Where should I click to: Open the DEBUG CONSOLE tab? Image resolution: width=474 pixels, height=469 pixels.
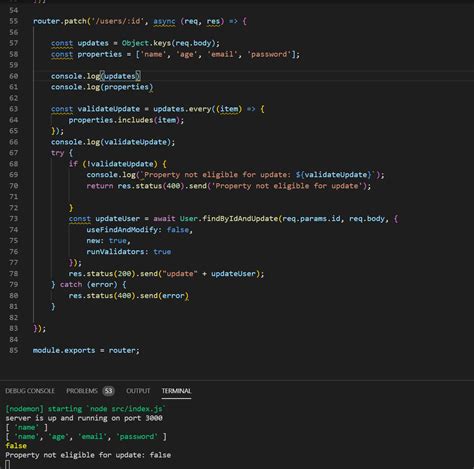[x=30, y=391]
